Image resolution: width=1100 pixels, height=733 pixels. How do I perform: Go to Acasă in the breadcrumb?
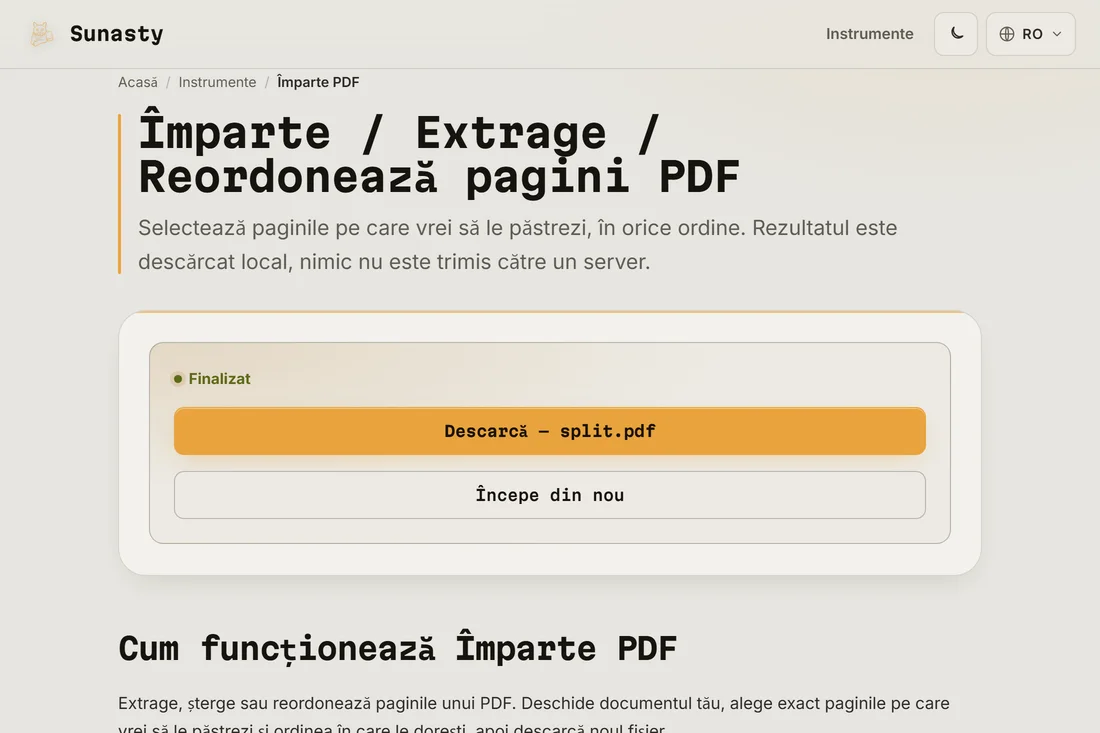coord(138,82)
